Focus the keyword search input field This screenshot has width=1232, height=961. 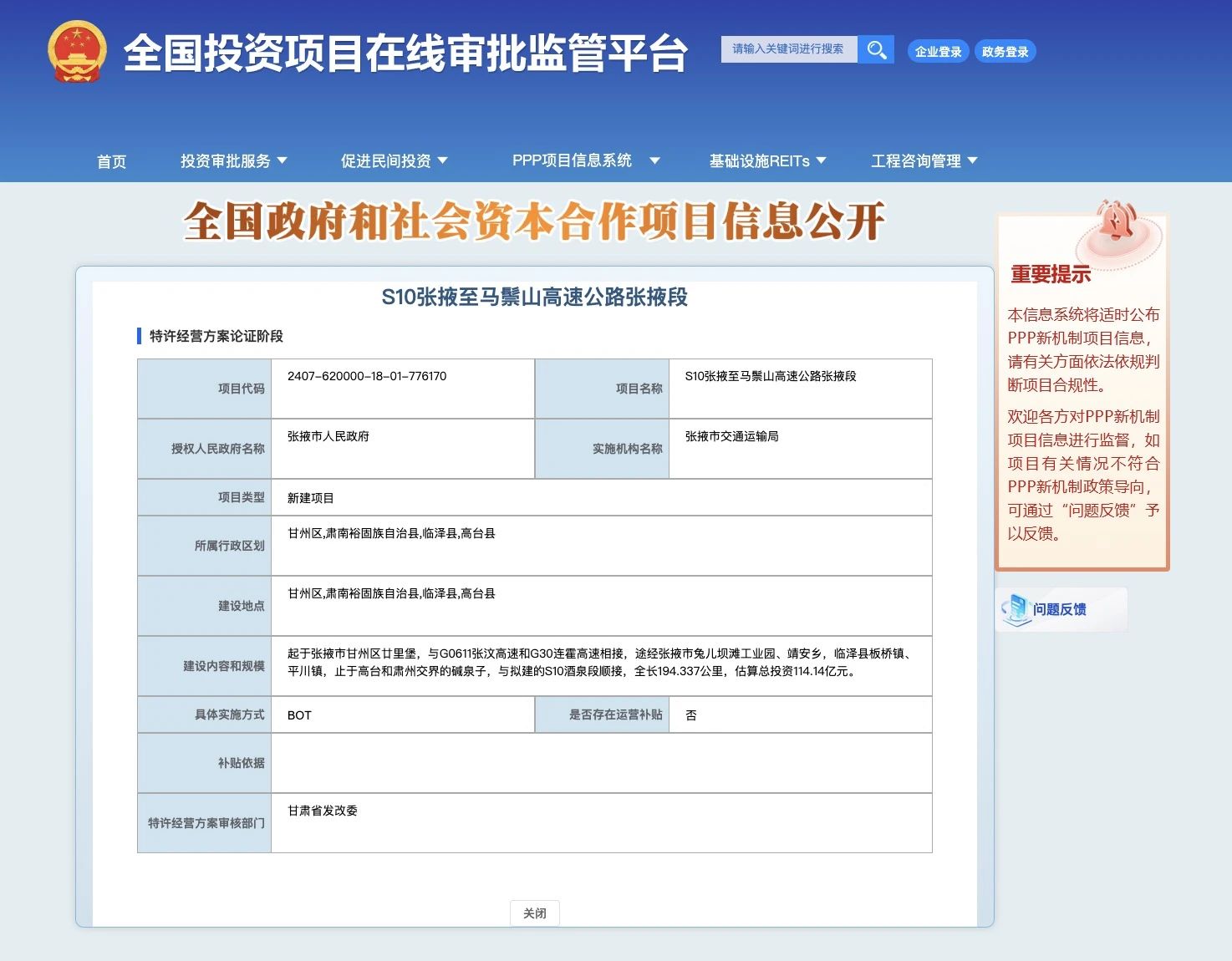click(x=789, y=49)
